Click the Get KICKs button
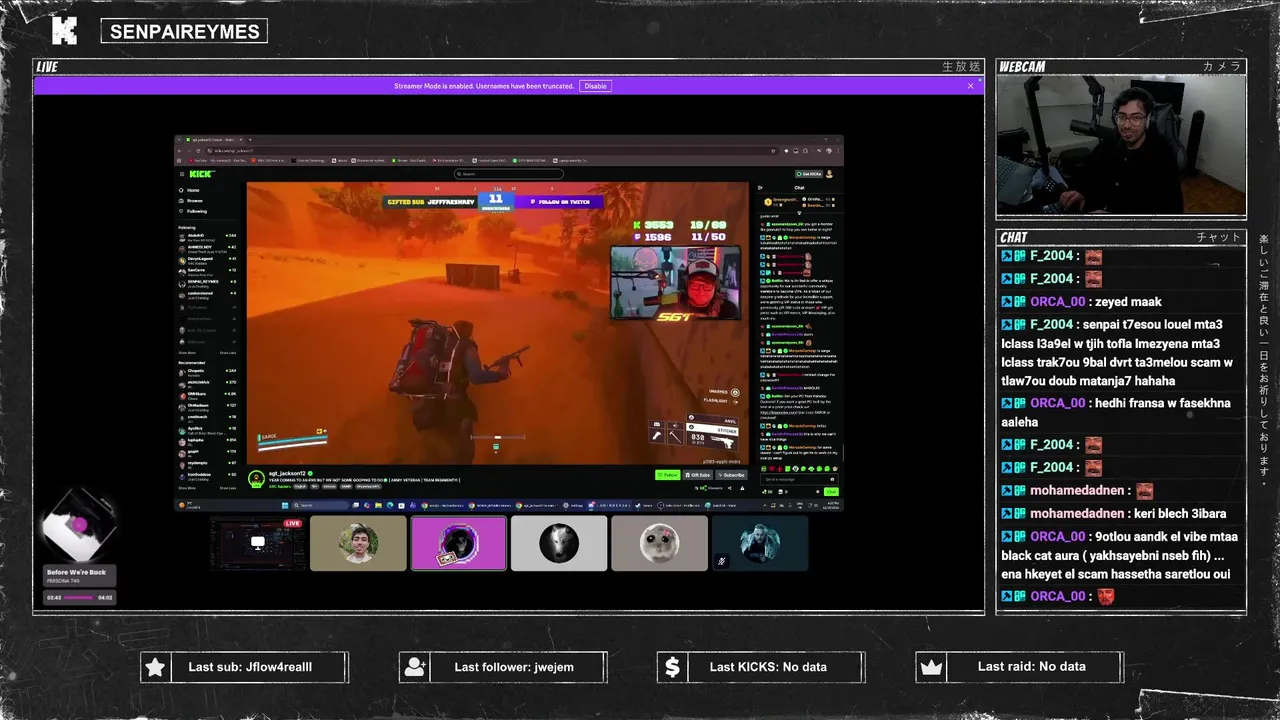This screenshot has height=720, width=1280. [x=808, y=174]
